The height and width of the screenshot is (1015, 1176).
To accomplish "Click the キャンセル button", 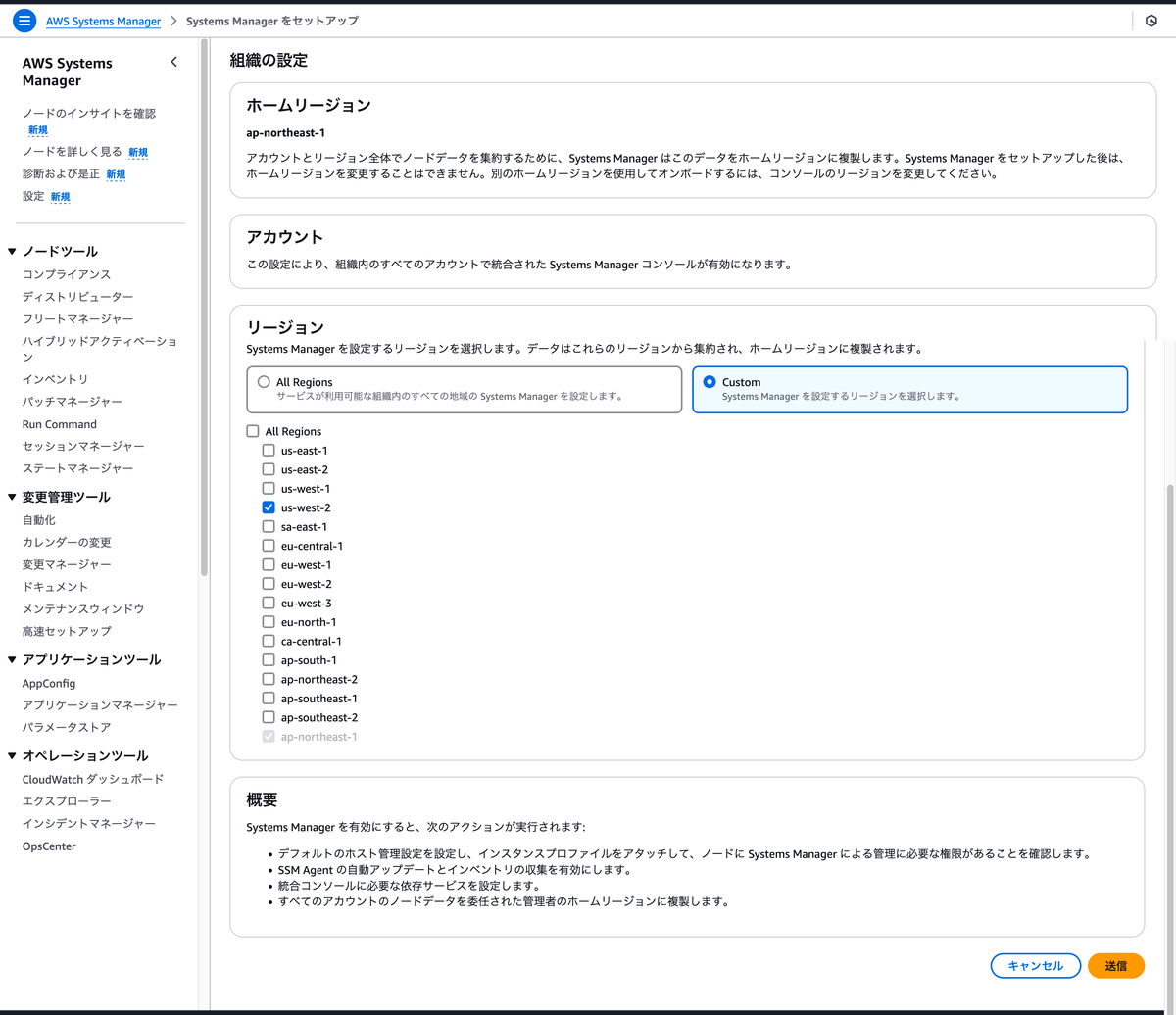I will pos(1036,965).
